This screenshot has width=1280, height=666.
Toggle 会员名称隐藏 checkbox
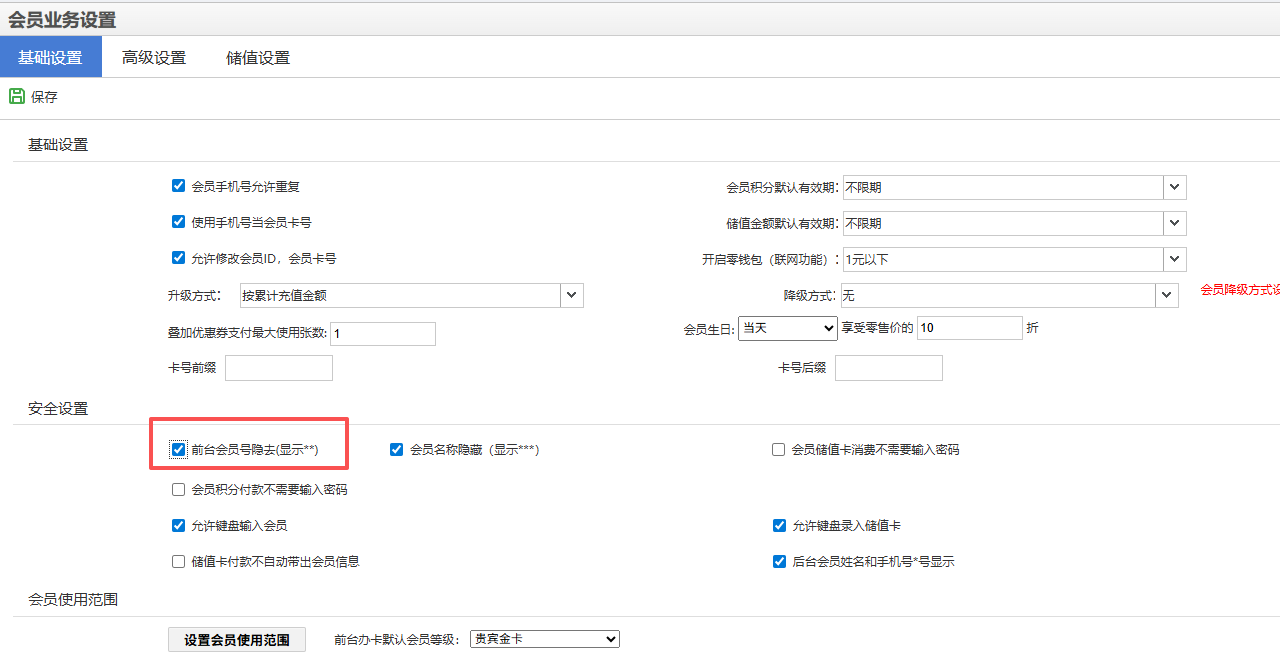coord(397,450)
